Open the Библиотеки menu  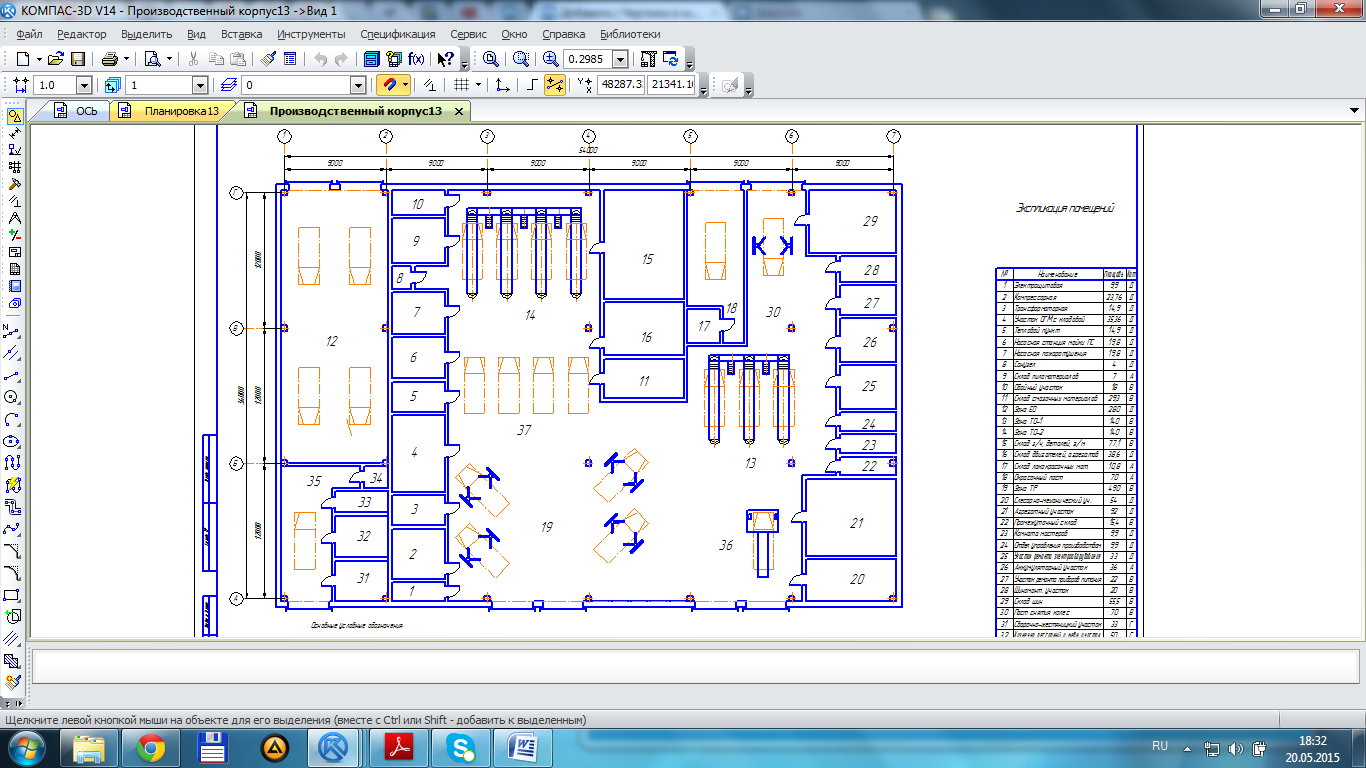(630, 34)
